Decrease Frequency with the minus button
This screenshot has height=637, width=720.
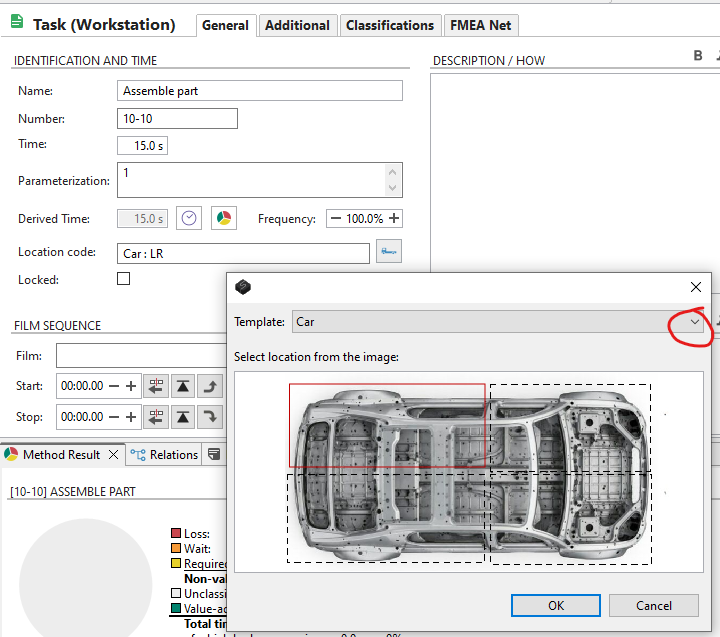(335, 219)
